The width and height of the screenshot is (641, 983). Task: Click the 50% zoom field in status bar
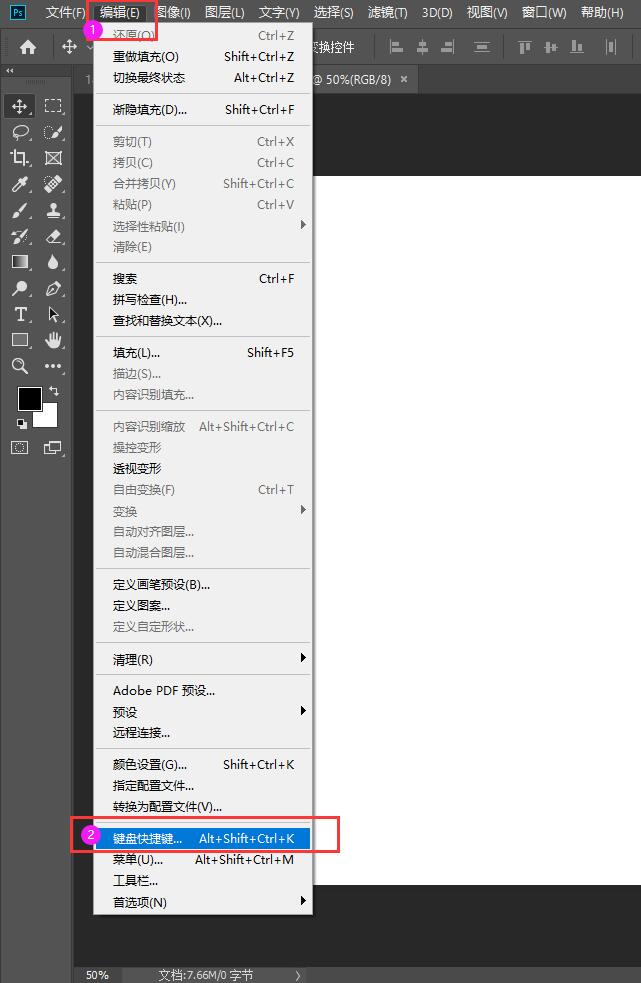[x=97, y=975]
